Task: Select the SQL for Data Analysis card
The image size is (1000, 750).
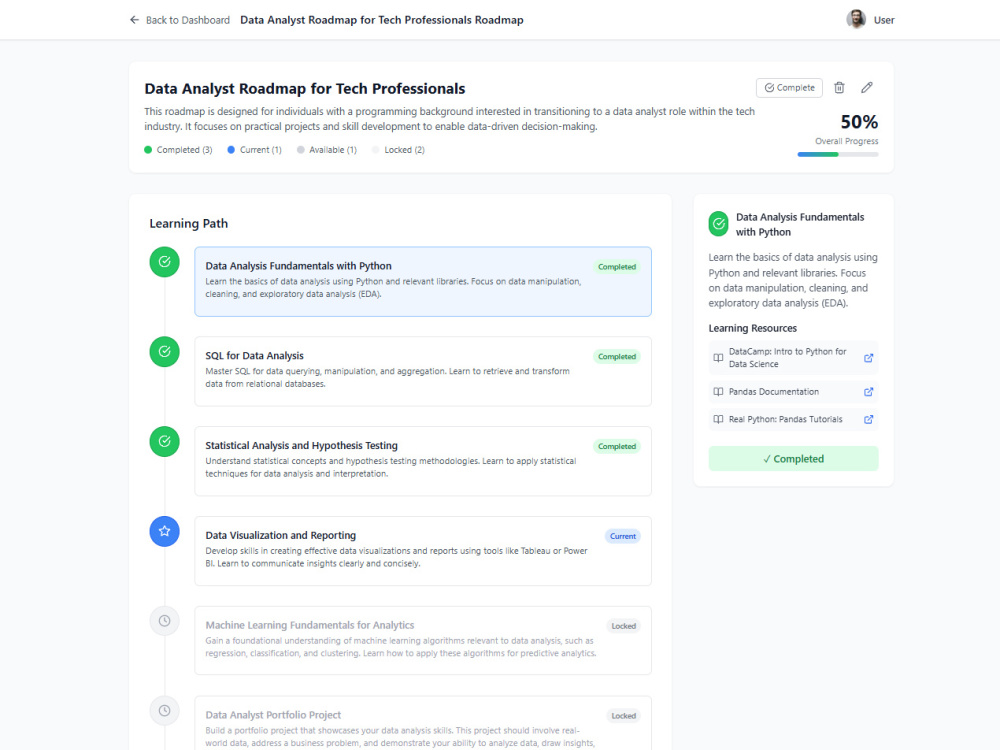Action: tap(423, 371)
